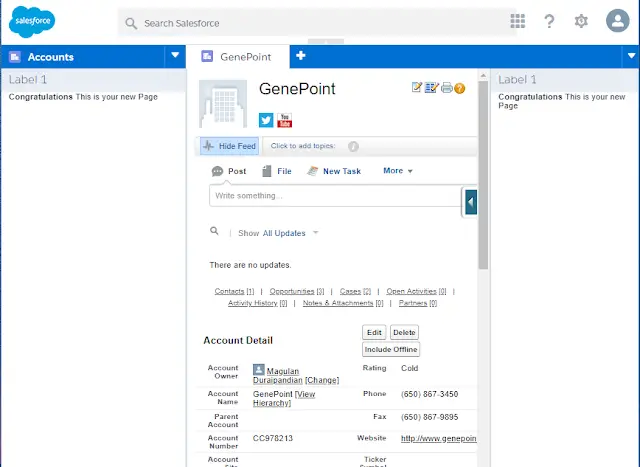Open the App Launcher grid icon
The height and width of the screenshot is (467, 640).
[x=518, y=21]
